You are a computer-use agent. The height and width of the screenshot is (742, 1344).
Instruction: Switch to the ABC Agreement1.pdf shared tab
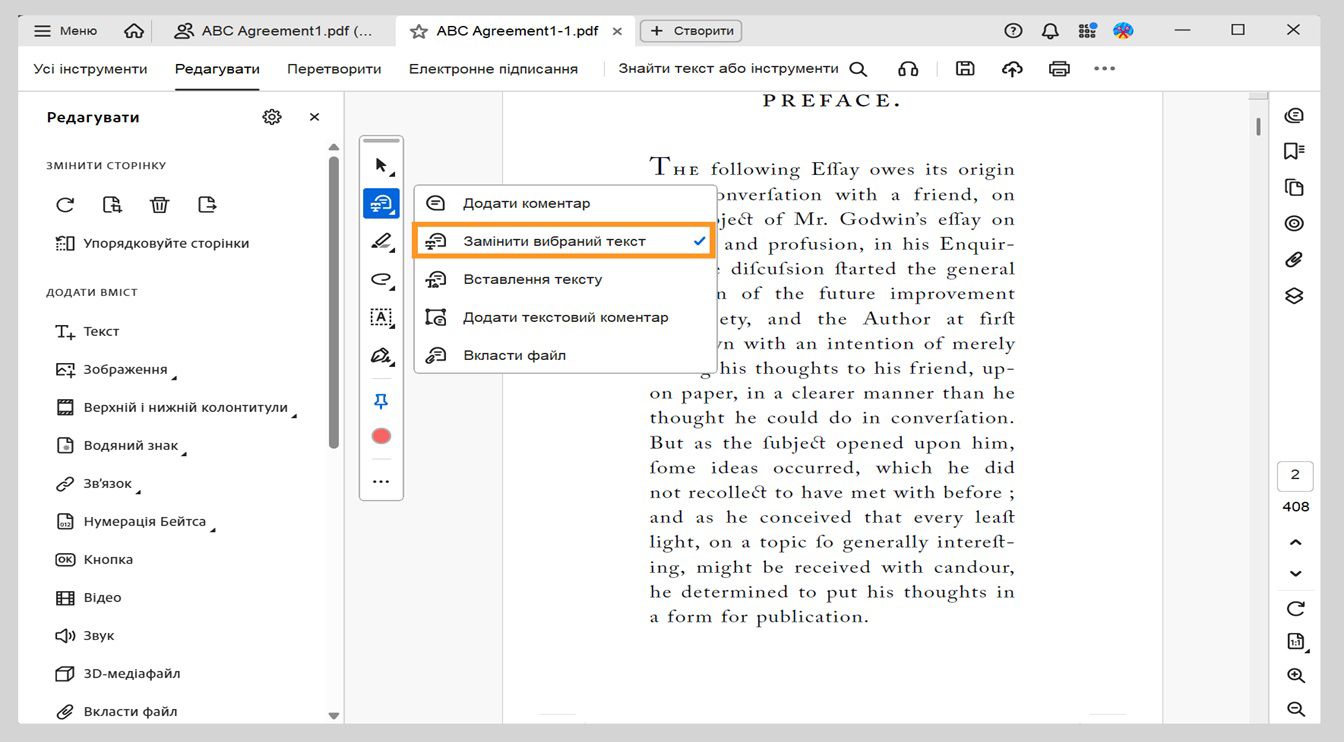(274, 31)
